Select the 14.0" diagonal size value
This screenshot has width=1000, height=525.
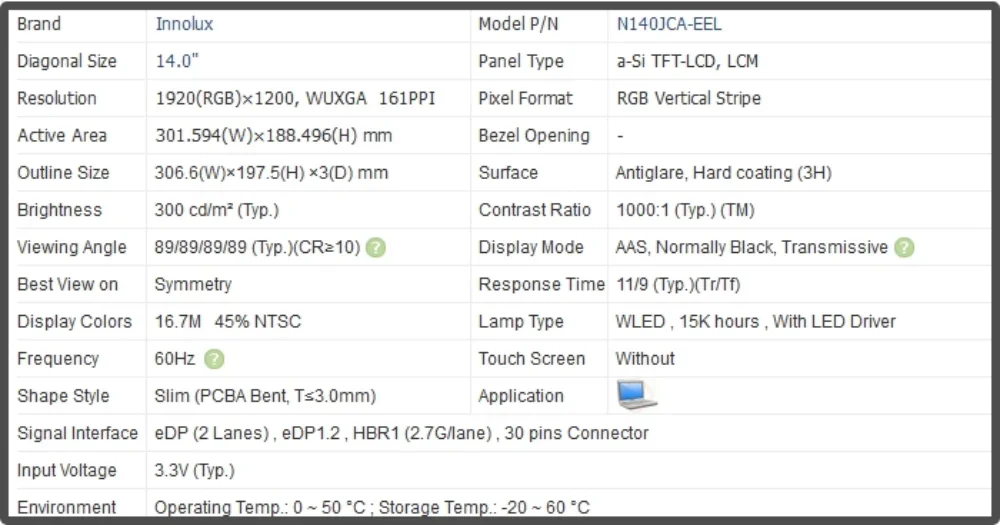point(177,61)
